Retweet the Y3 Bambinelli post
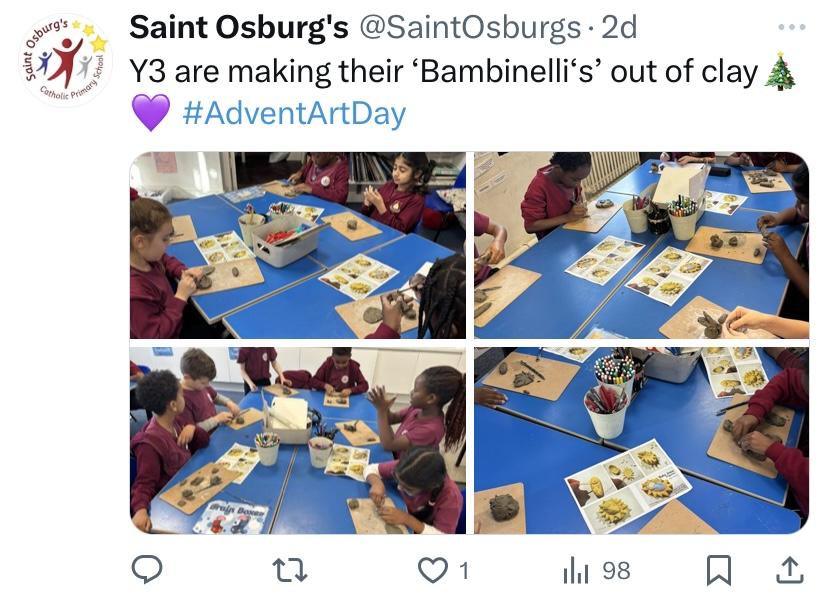 [289, 570]
